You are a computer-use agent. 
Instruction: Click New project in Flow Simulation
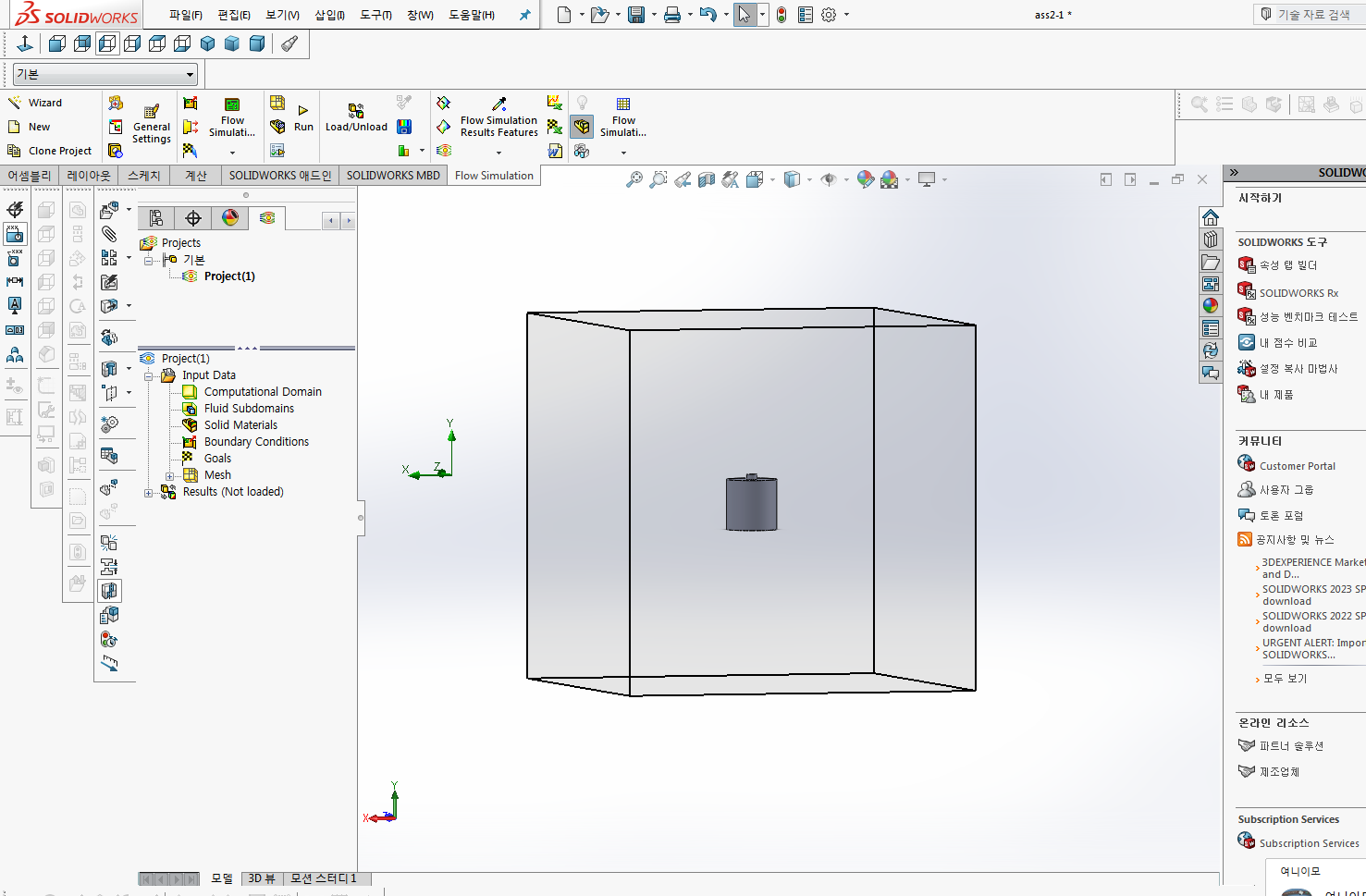point(30,127)
